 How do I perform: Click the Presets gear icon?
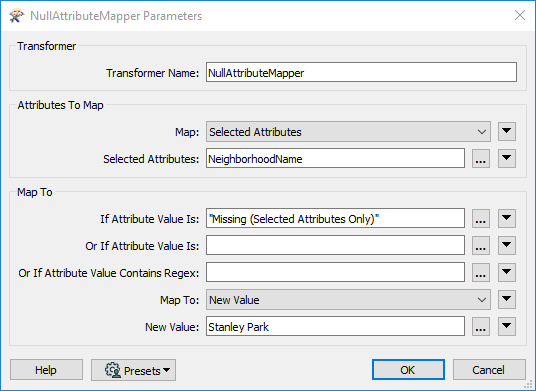point(113,370)
